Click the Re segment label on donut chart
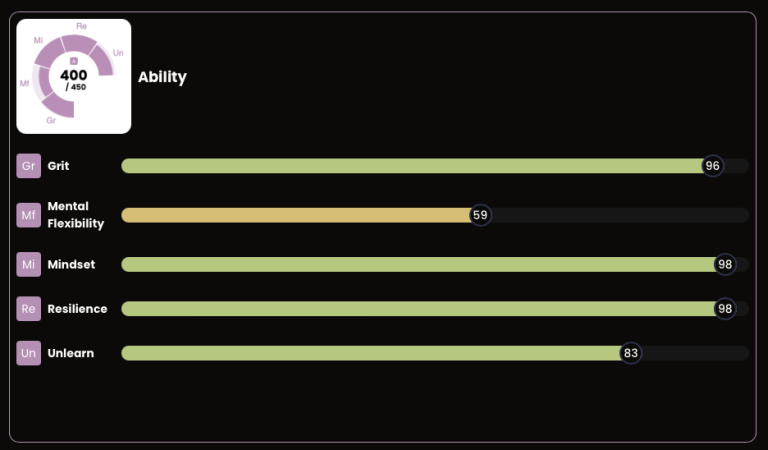The height and width of the screenshot is (450, 768). (81, 25)
